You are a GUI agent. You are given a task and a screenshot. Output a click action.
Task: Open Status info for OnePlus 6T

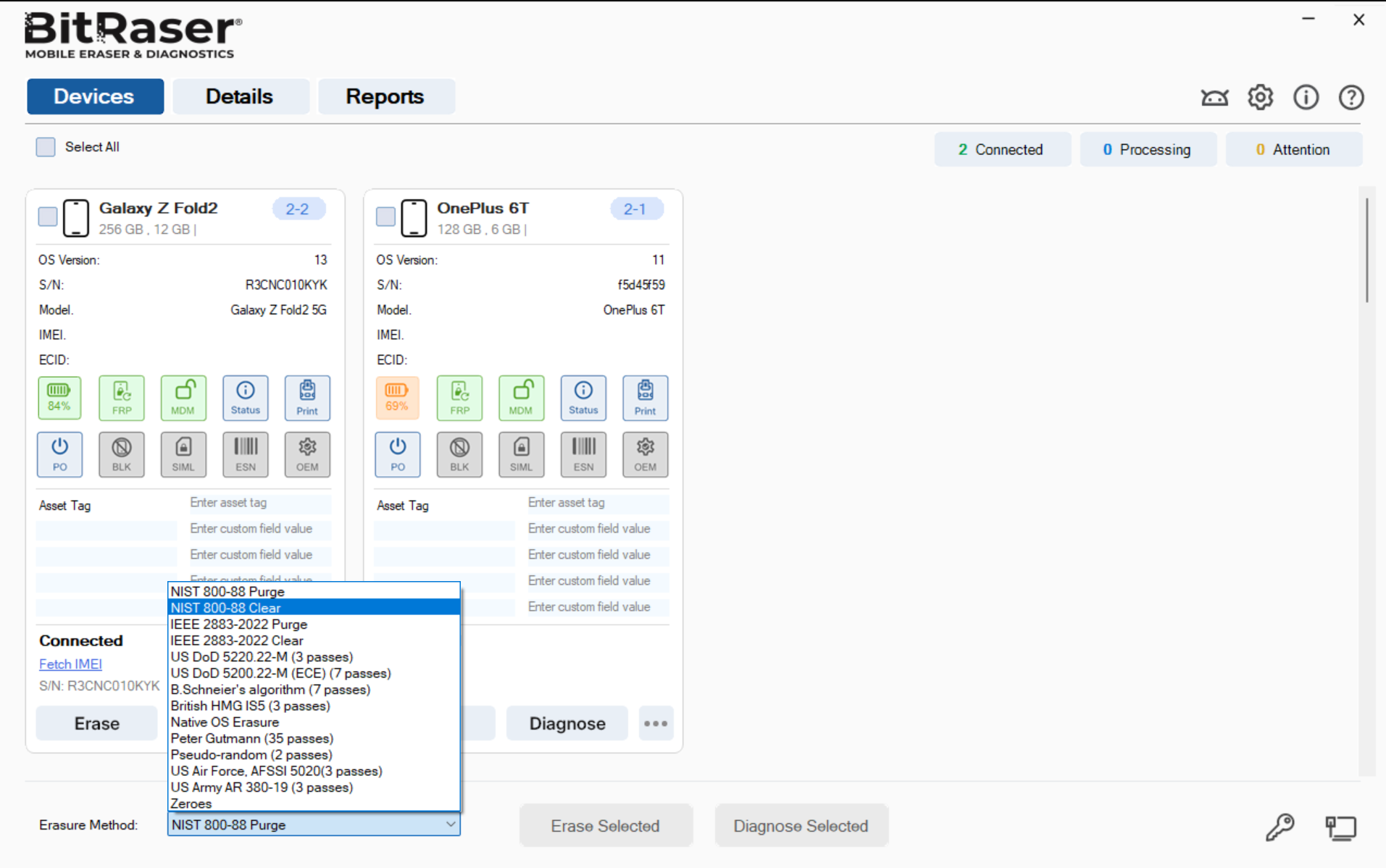click(x=583, y=398)
